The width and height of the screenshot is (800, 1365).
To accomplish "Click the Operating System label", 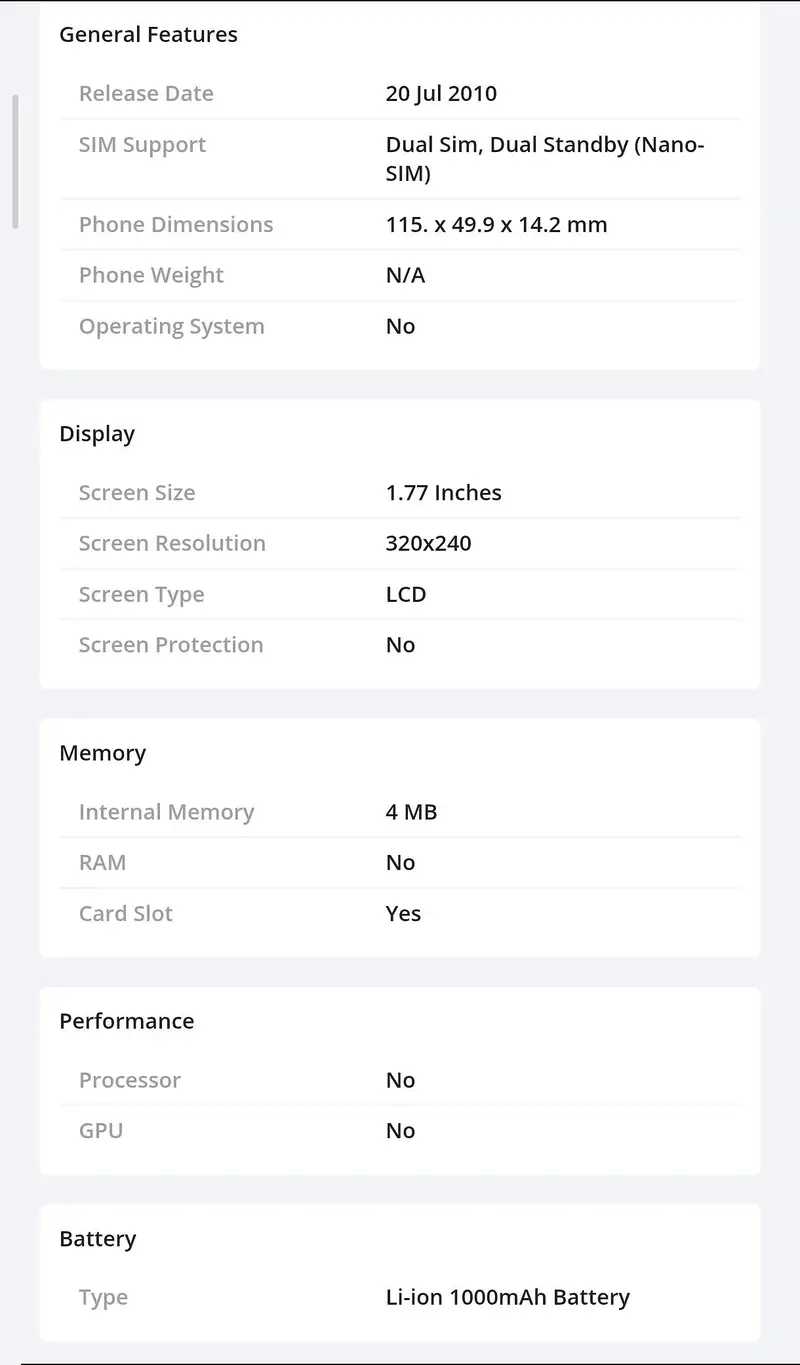I will [x=172, y=327].
